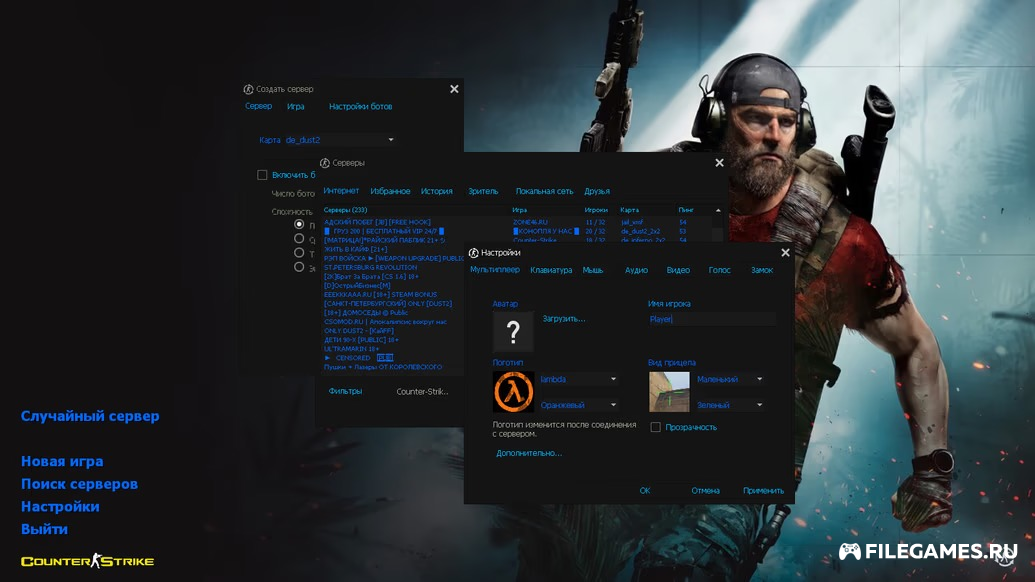Click the Counter-Strike icon in Серверы title

click(x=325, y=163)
